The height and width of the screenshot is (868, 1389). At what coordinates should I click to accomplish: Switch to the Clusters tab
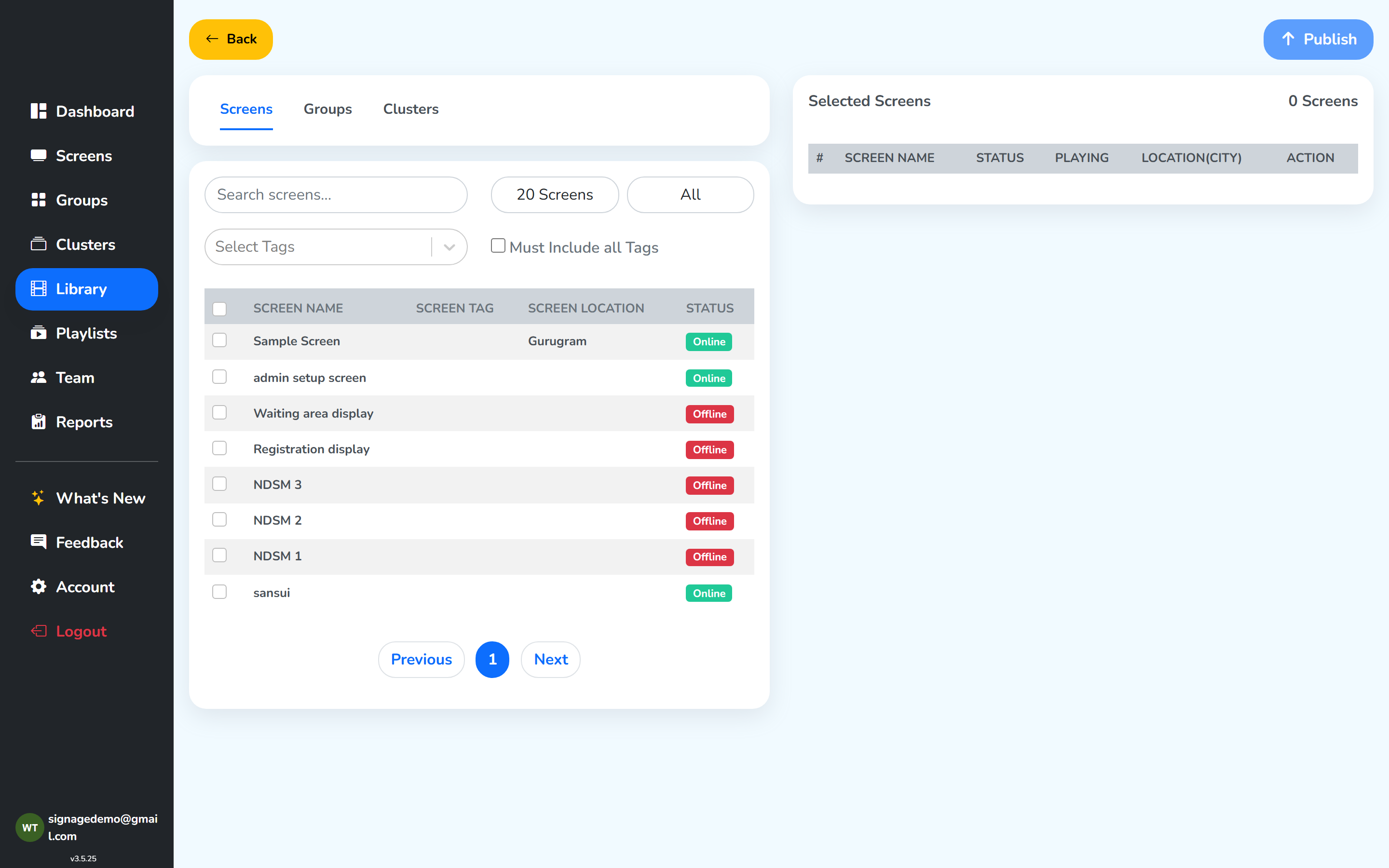click(x=411, y=109)
